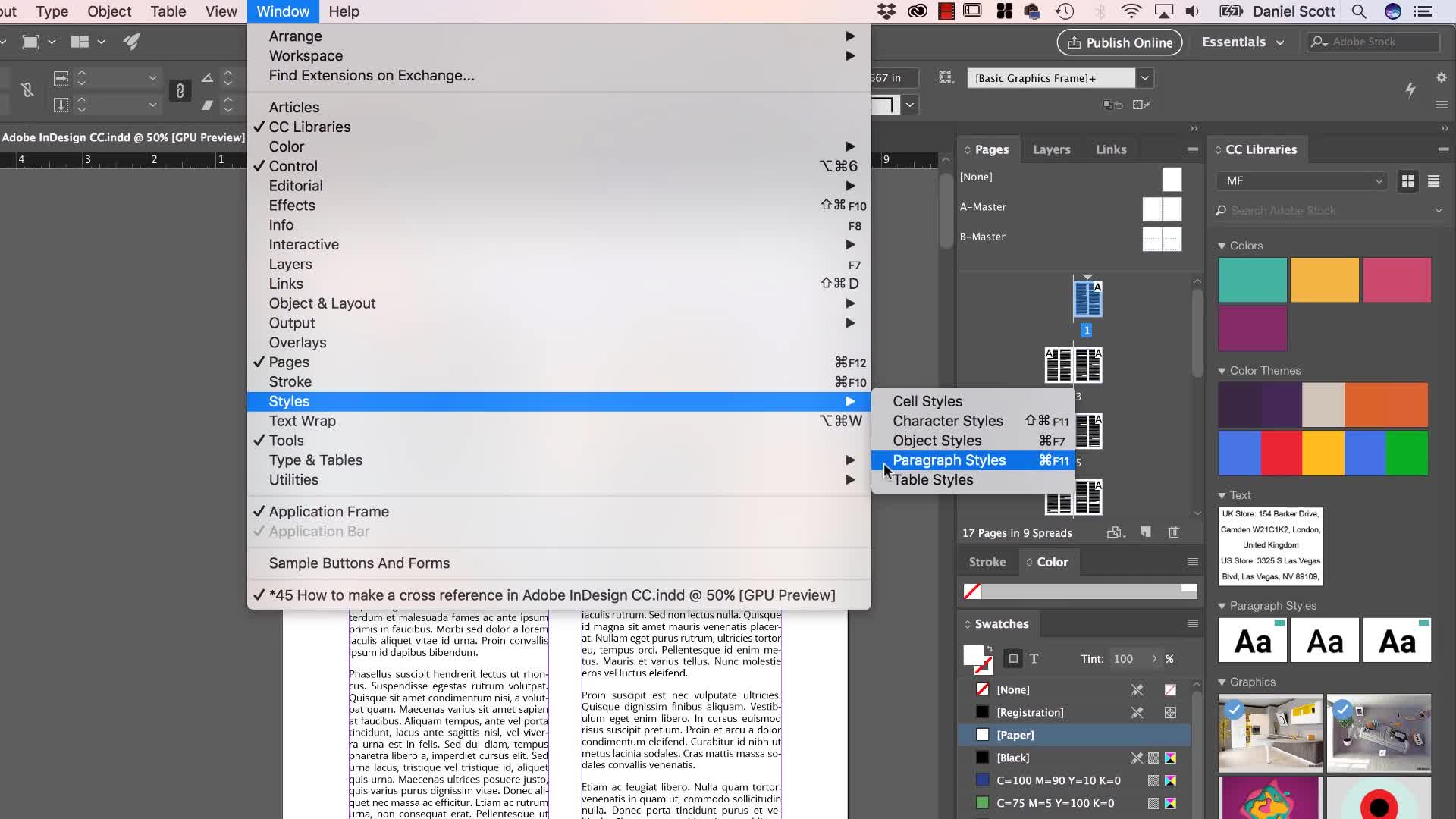Toggle formatting affects text T button
Image resolution: width=1456 pixels, height=819 pixels.
pyautogui.click(x=1034, y=659)
